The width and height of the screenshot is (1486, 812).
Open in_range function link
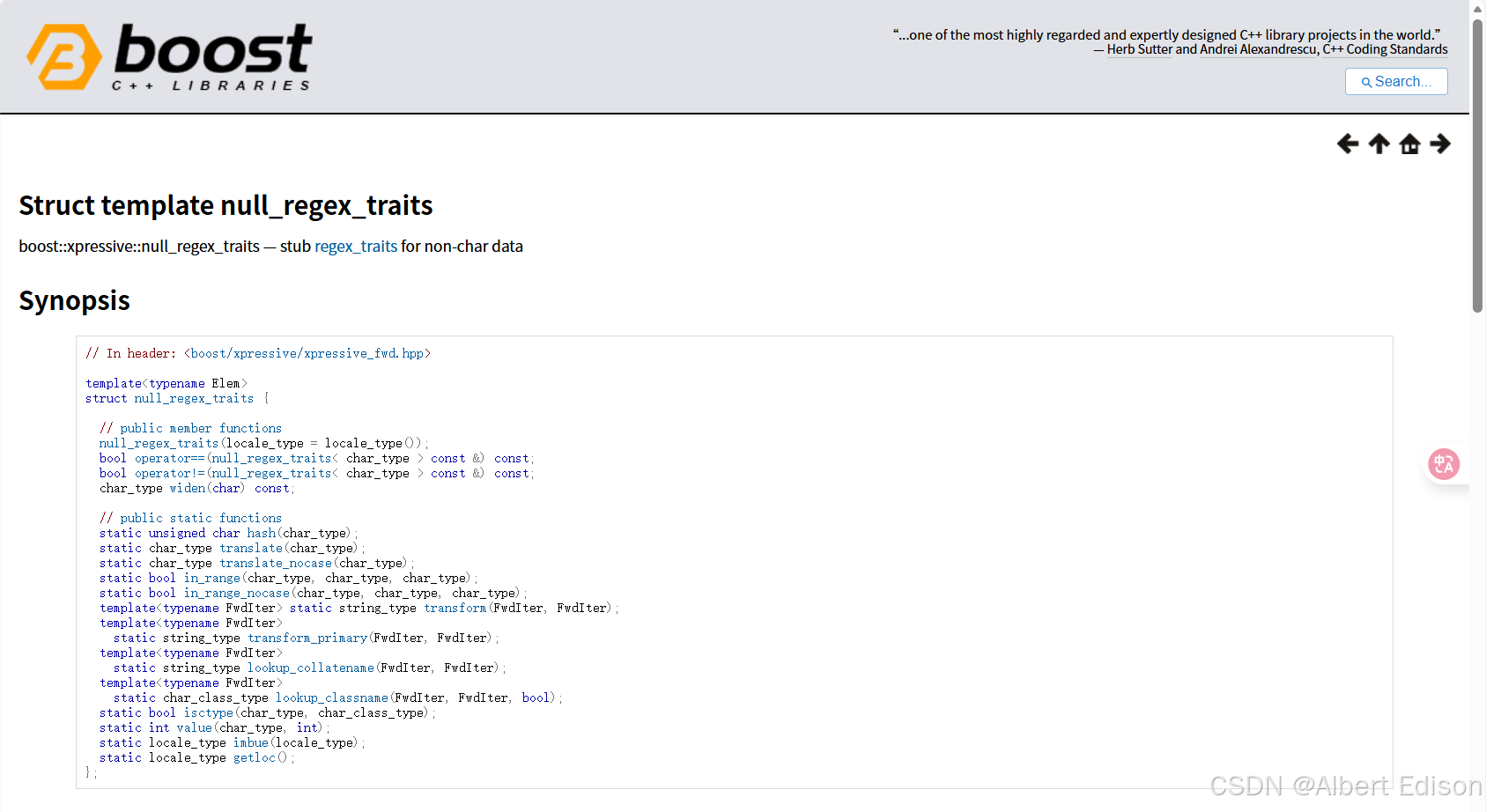tap(211, 578)
